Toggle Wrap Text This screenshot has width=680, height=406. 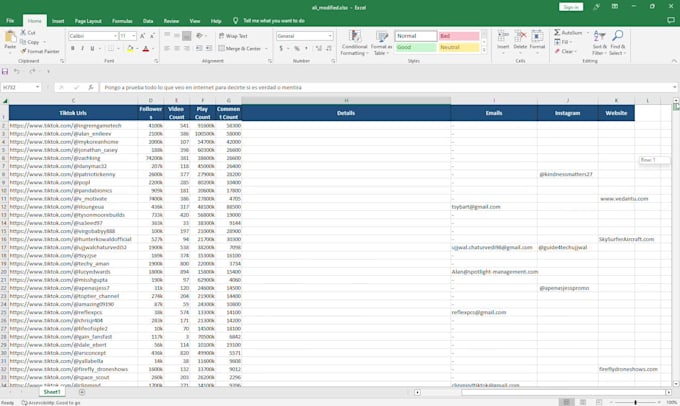[233, 36]
